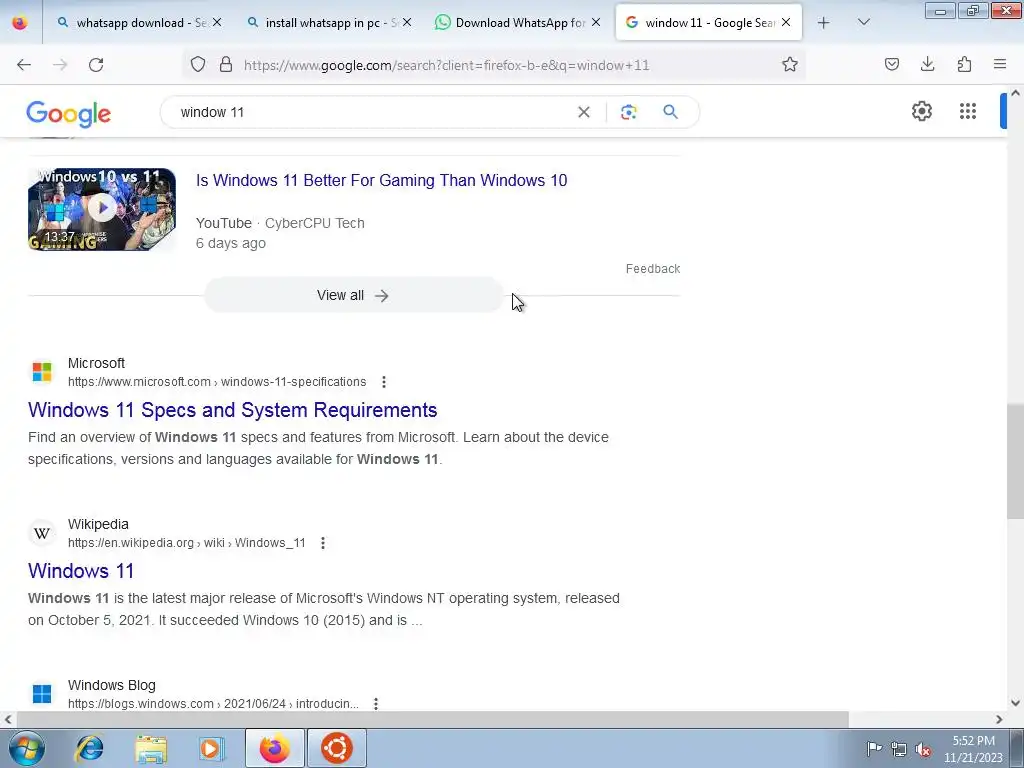Click muted volume tray icon
Viewport: 1024px width, 768px height.
coord(923,749)
